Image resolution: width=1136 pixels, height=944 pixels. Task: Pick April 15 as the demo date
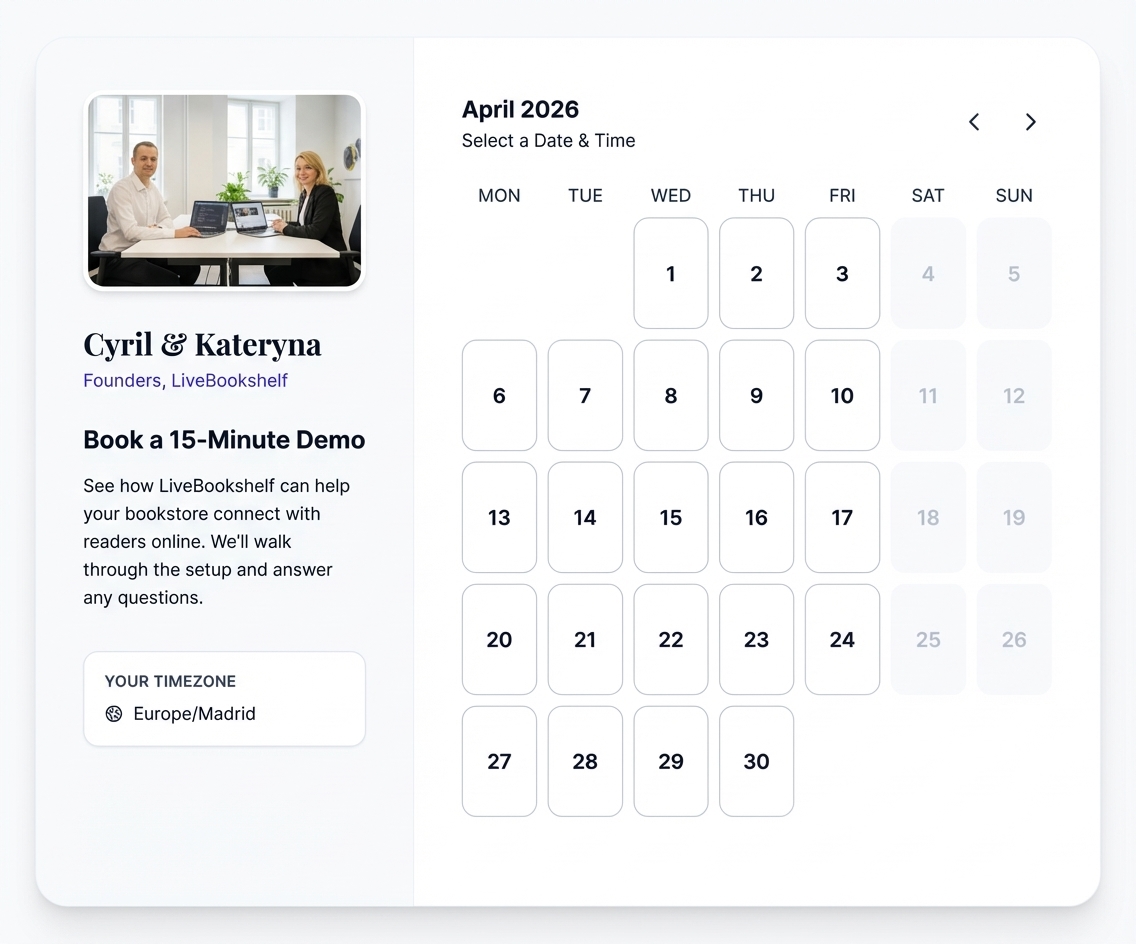pos(670,517)
